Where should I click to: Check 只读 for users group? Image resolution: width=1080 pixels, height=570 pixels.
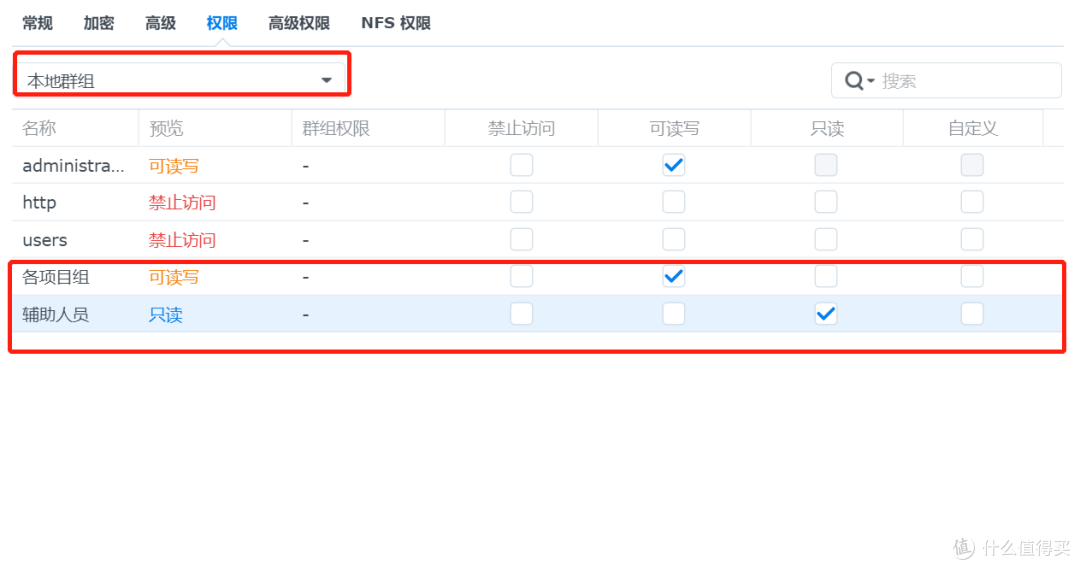(x=826, y=240)
